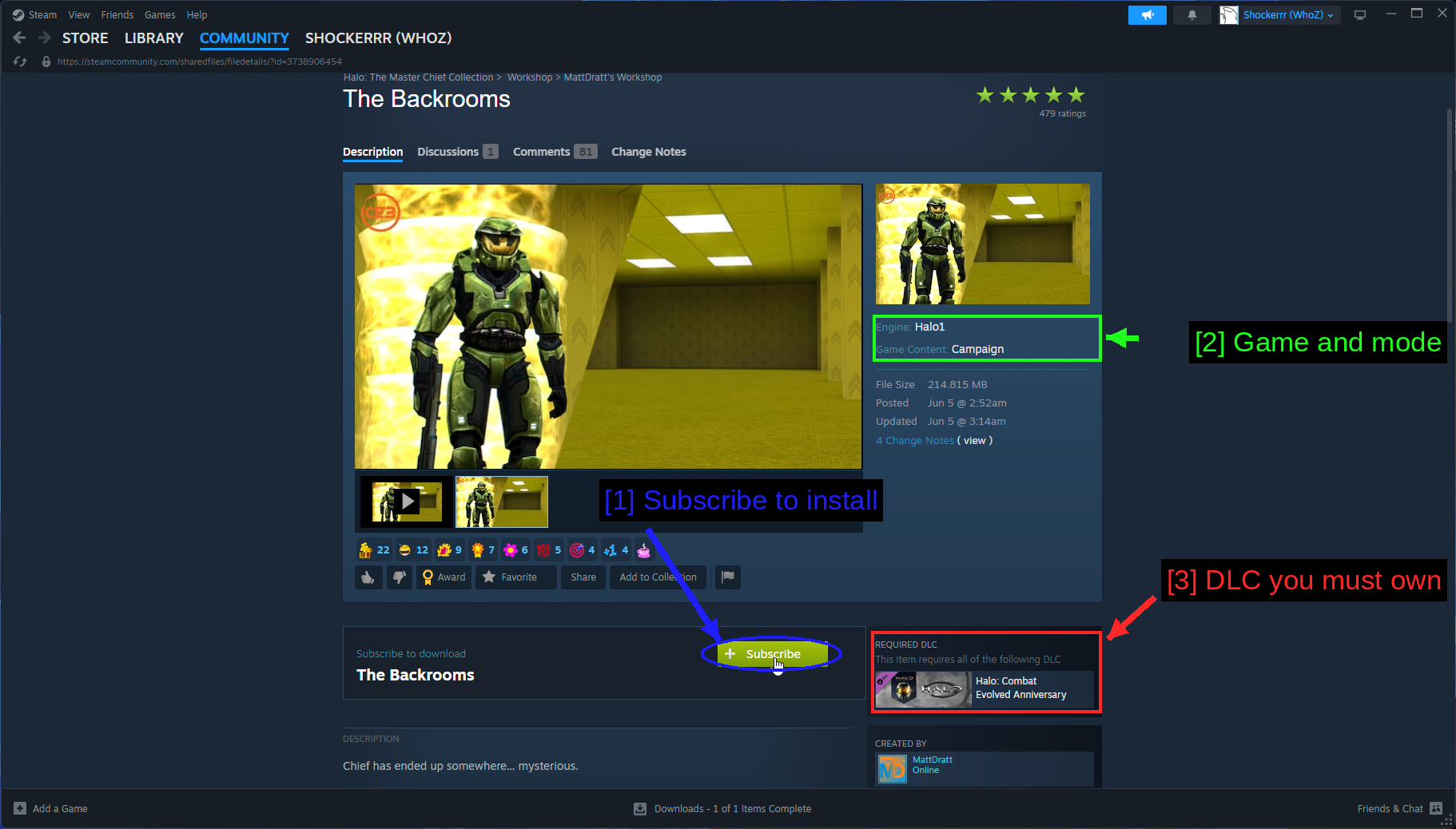This screenshot has height=829, width=1456.
Task: Rate the item thumbs up
Action: pyautogui.click(x=368, y=577)
